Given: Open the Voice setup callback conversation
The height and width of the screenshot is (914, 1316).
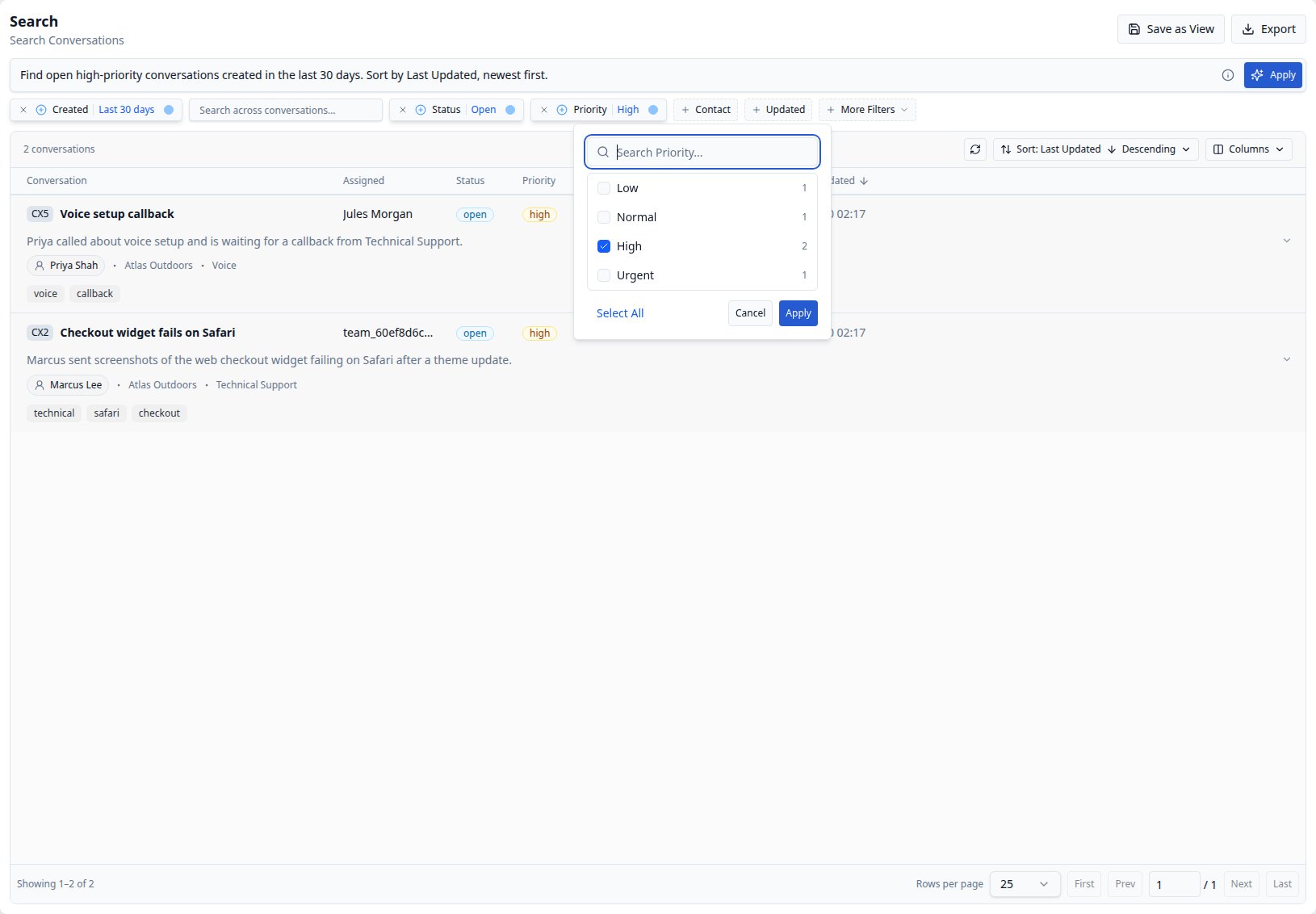Looking at the screenshot, I should coord(117,214).
